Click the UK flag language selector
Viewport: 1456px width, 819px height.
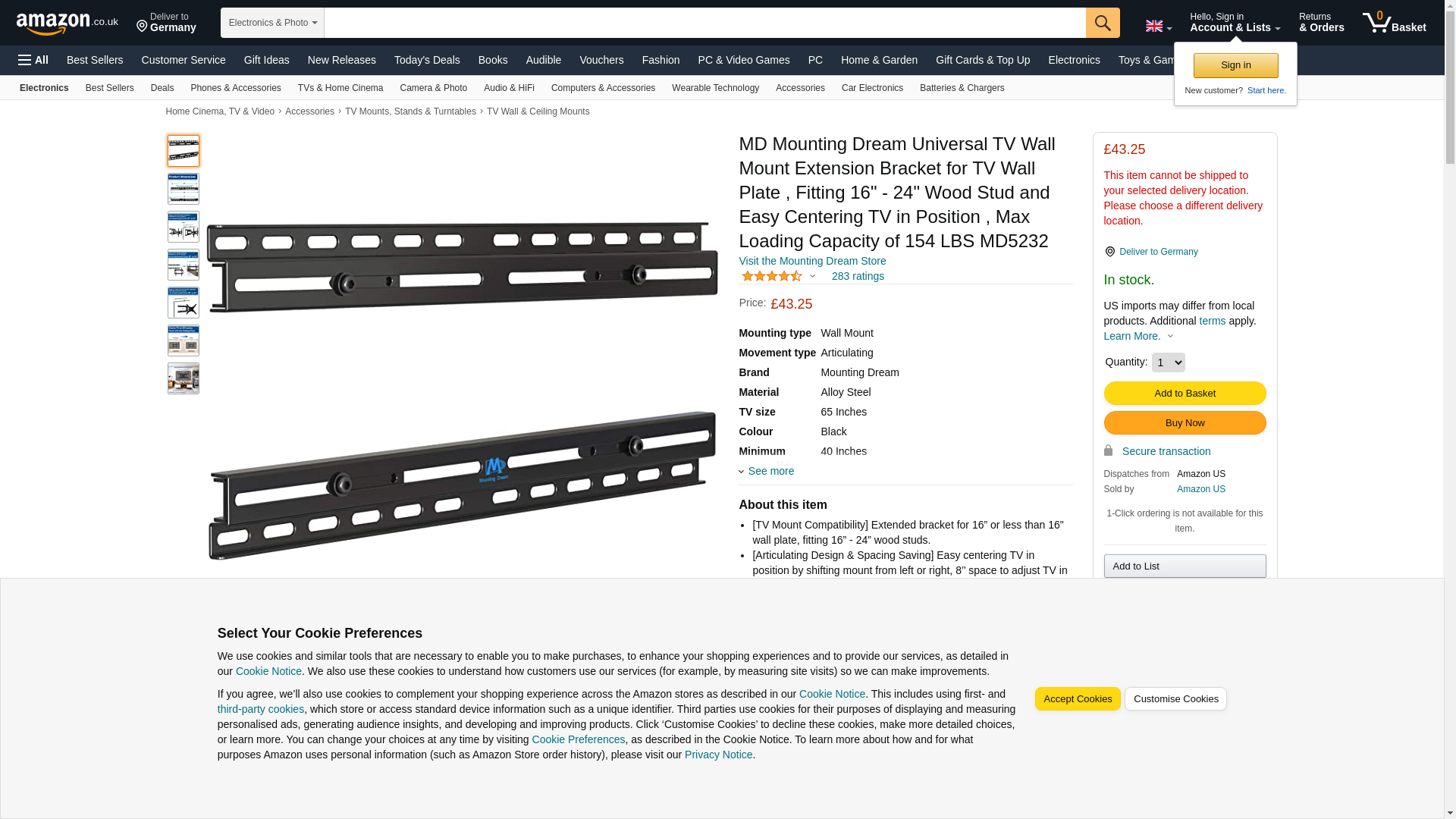(1158, 26)
